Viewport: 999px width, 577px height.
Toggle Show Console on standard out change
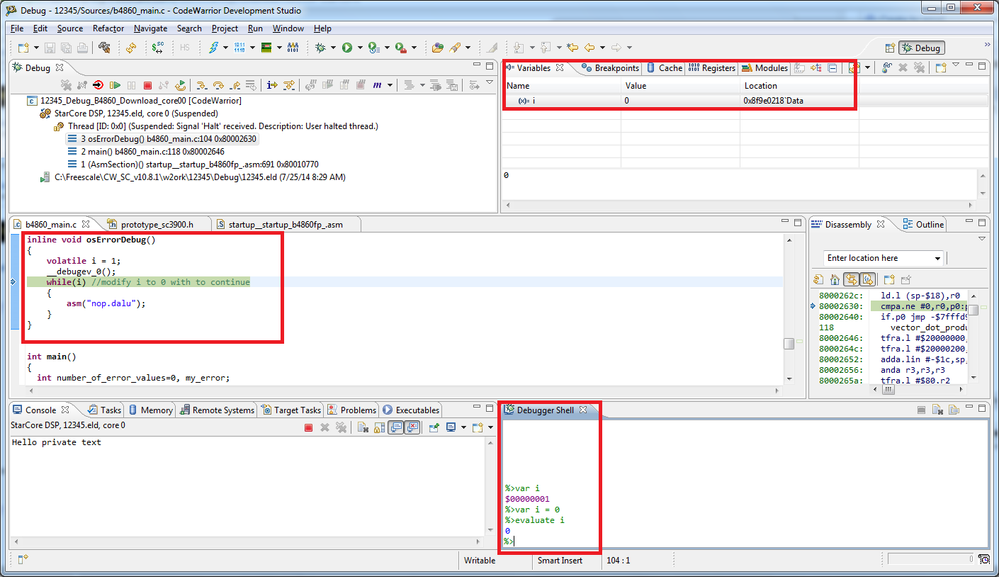point(396,427)
